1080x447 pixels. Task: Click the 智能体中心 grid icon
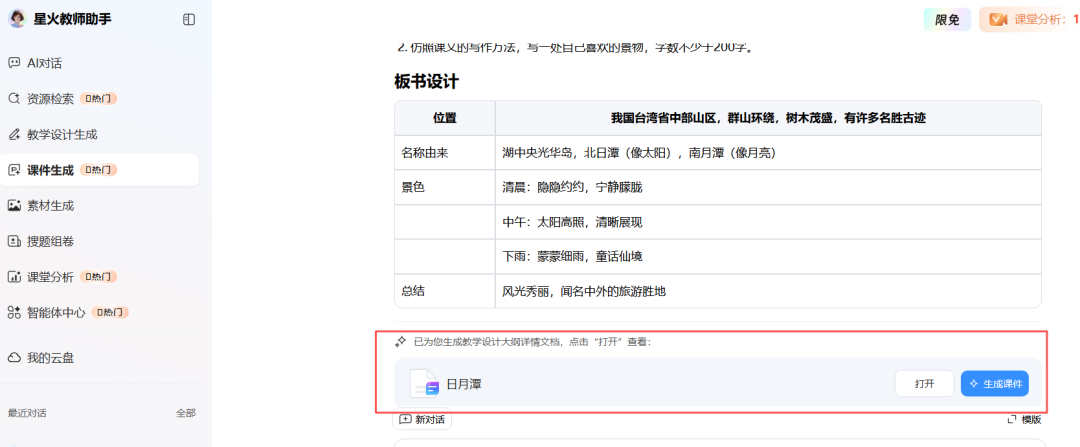14,313
